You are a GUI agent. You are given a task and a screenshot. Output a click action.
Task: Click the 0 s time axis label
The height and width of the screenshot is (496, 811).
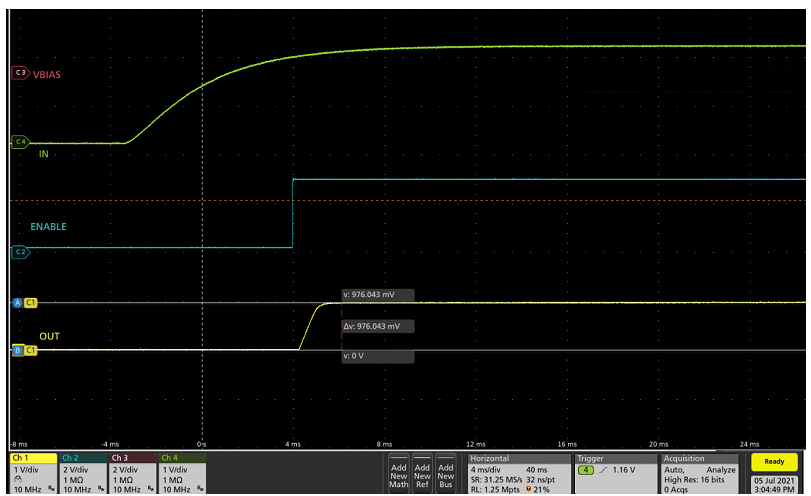pos(202,444)
